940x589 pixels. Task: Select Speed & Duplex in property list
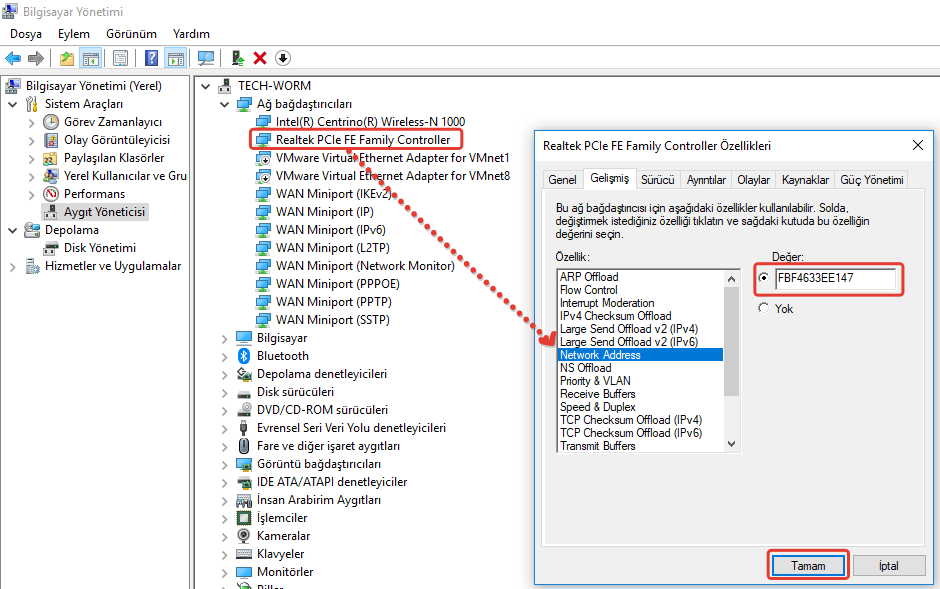pos(598,407)
